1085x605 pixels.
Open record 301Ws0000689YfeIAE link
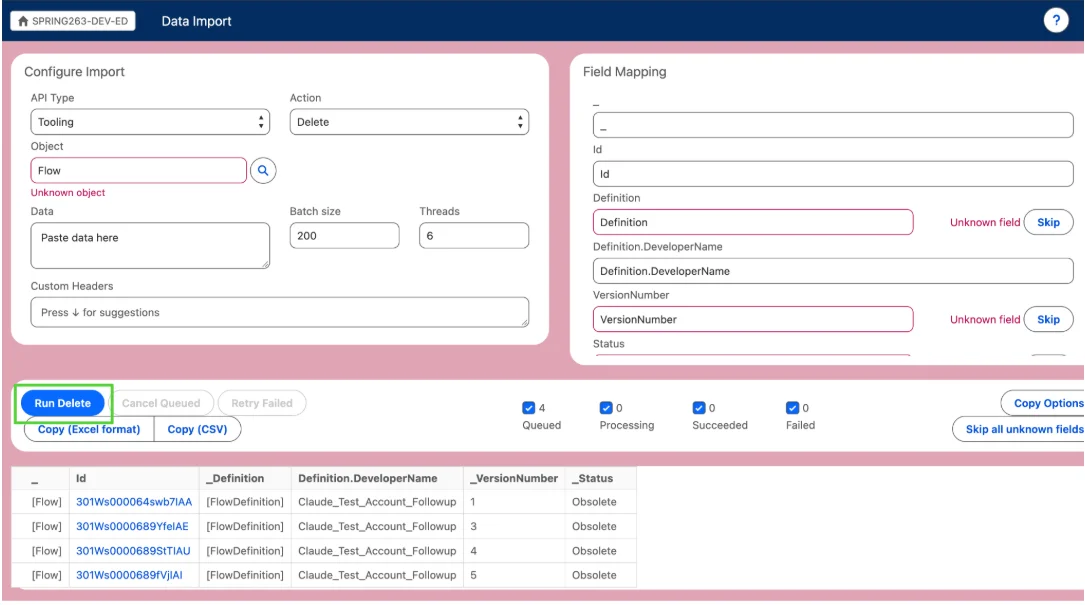tap(132, 526)
